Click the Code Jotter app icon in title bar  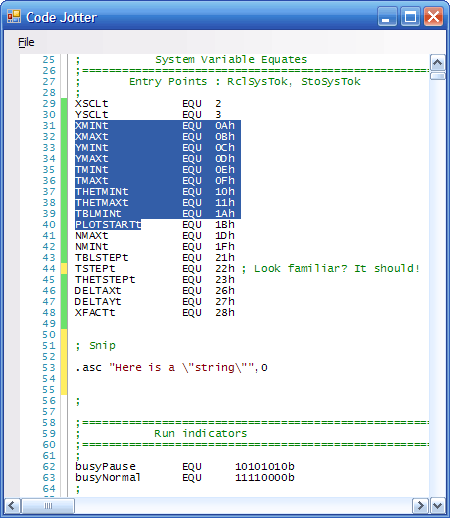(14, 16)
